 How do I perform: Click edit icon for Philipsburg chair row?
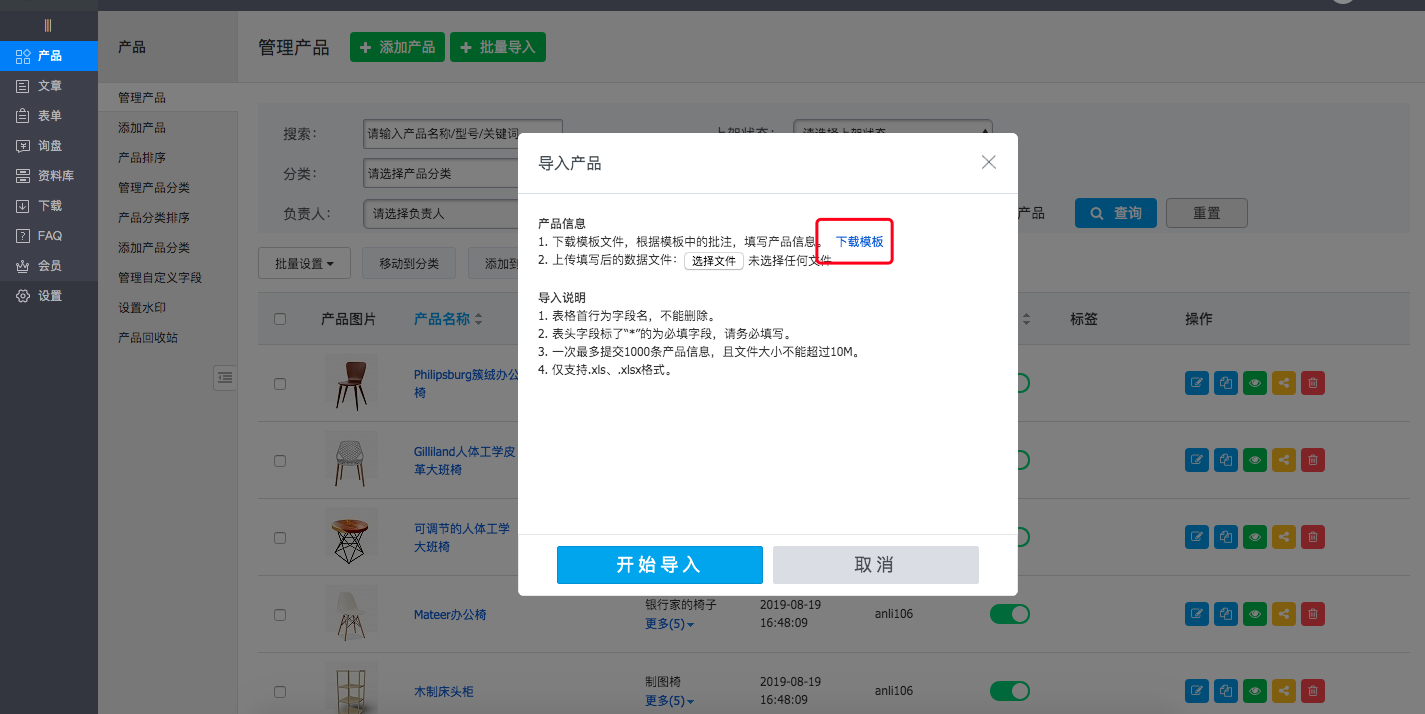click(x=1196, y=382)
